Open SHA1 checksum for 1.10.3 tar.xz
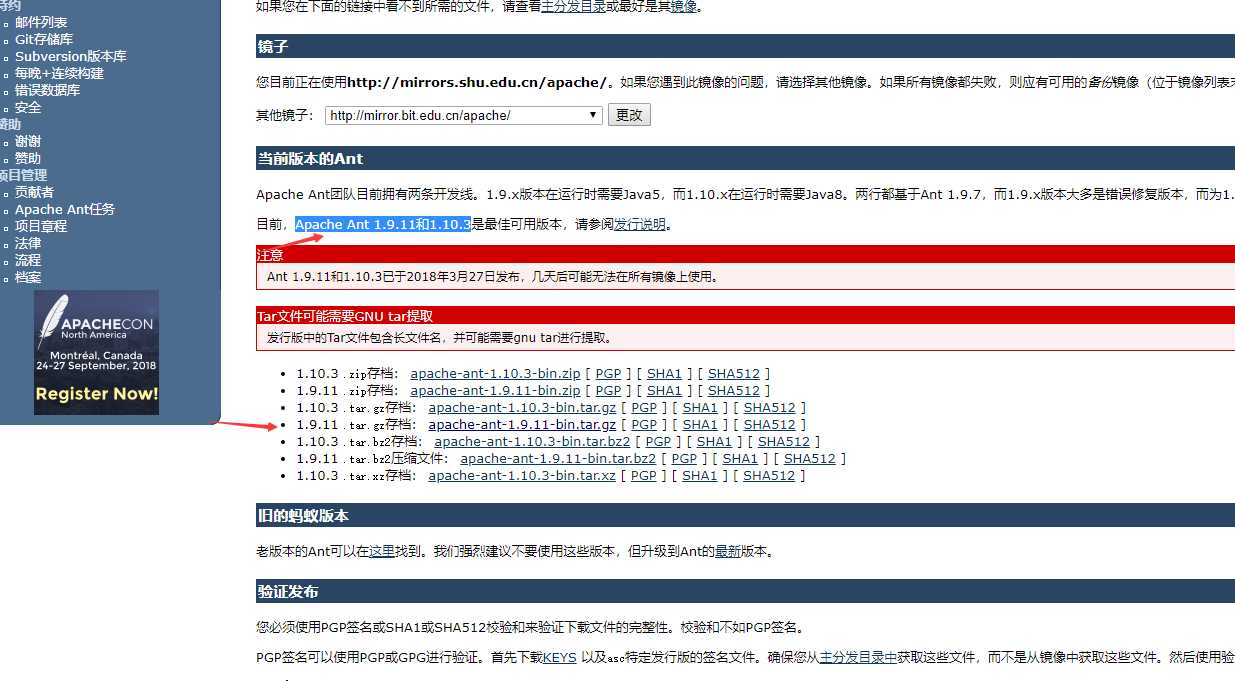The height and width of the screenshot is (681, 1235). pos(700,476)
